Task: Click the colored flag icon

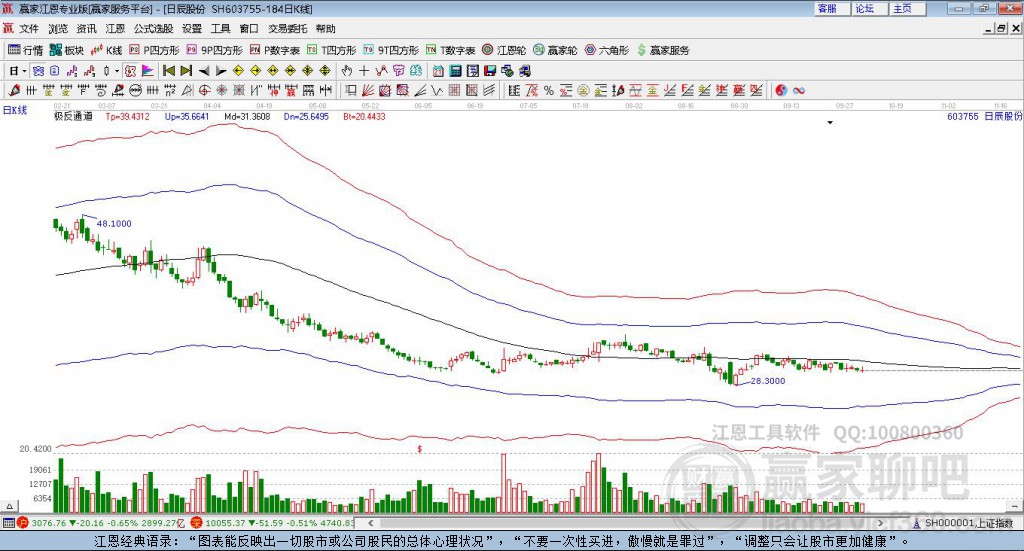Action: point(148,71)
